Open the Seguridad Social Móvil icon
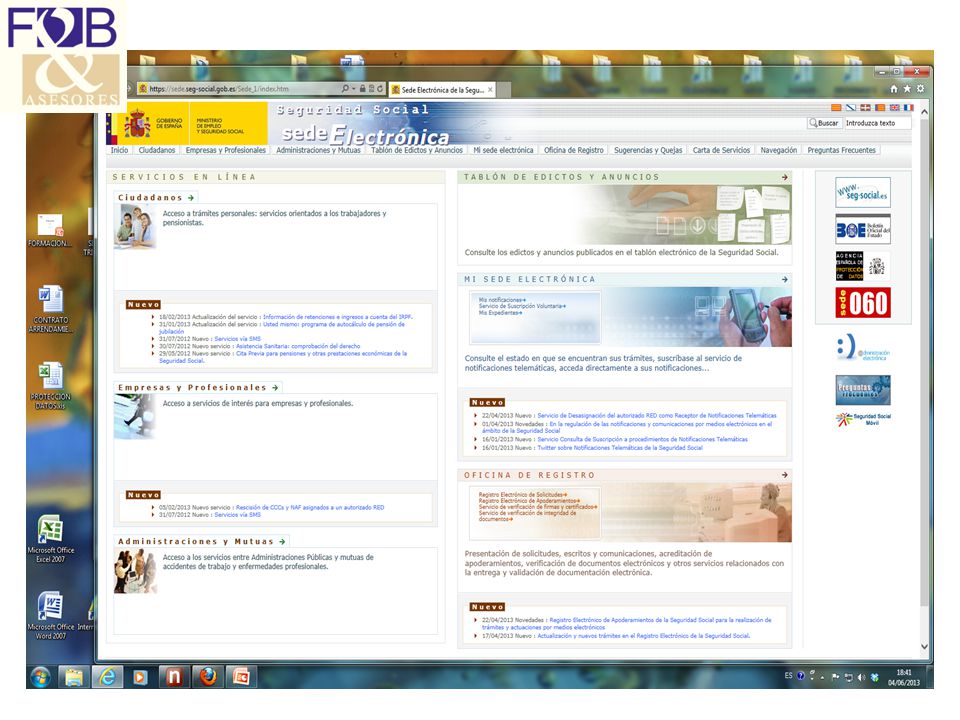 pos(863,419)
